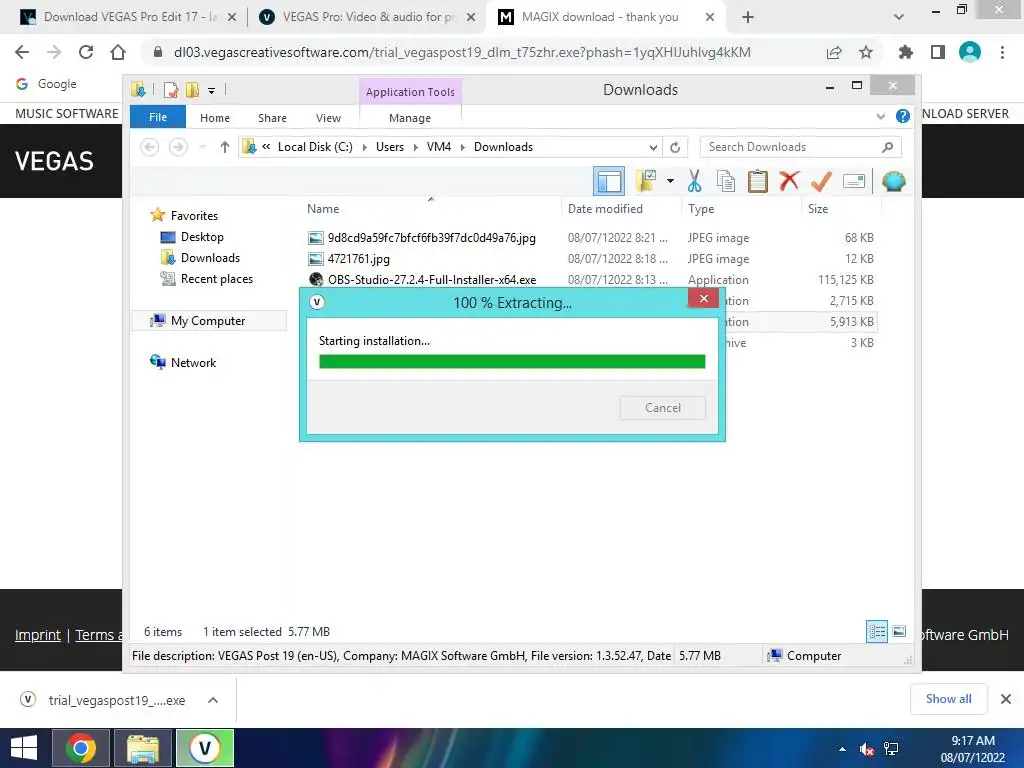Screen dimensions: 1024x768
Task: Open Quick Access Toolbar customize dropdown
Action: coord(212,91)
